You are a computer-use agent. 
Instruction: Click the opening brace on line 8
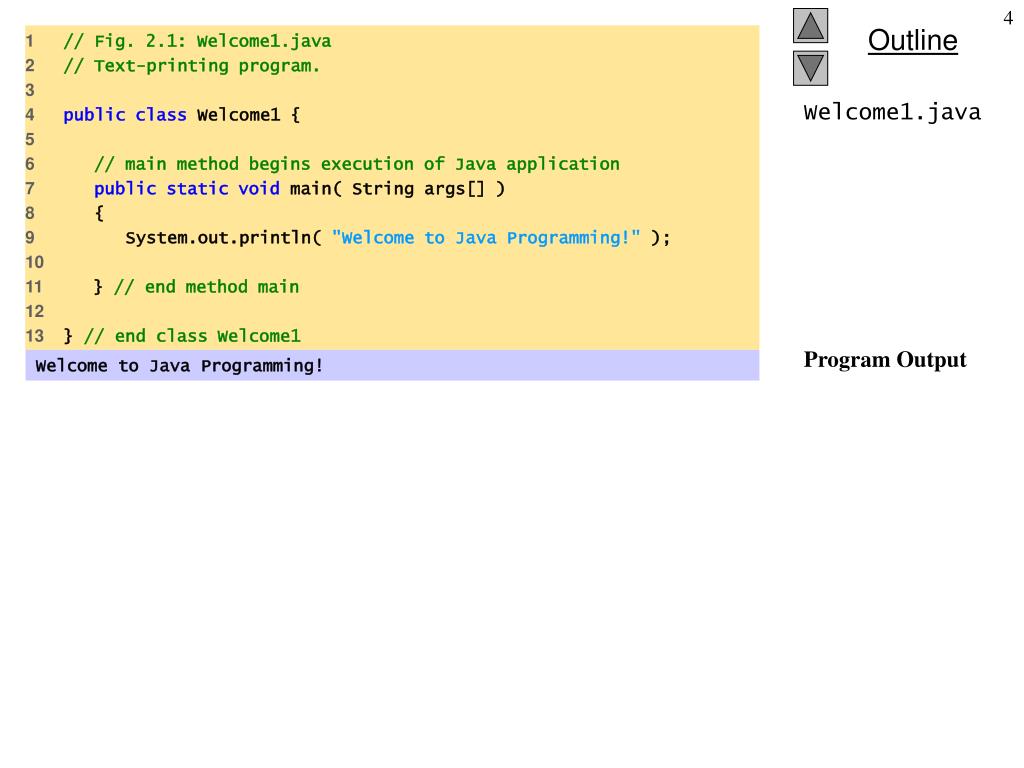pyautogui.click(x=99, y=213)
